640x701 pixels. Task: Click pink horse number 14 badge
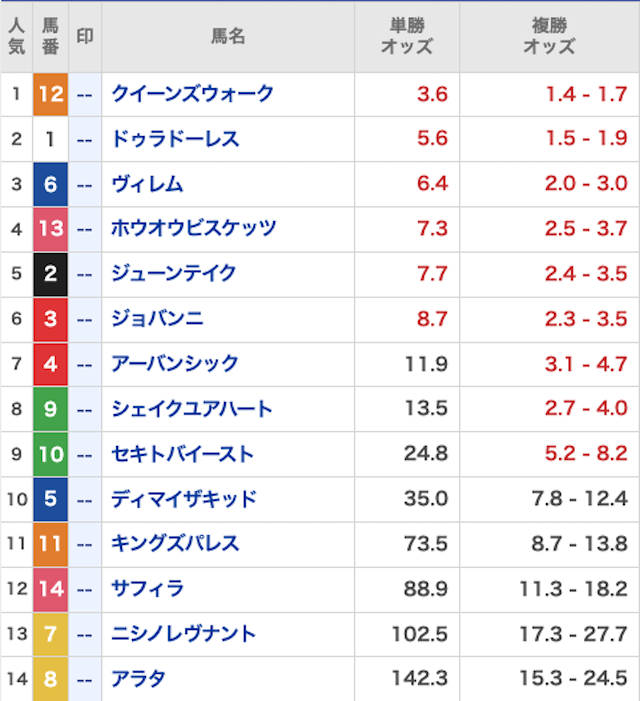tap(50, 589)
